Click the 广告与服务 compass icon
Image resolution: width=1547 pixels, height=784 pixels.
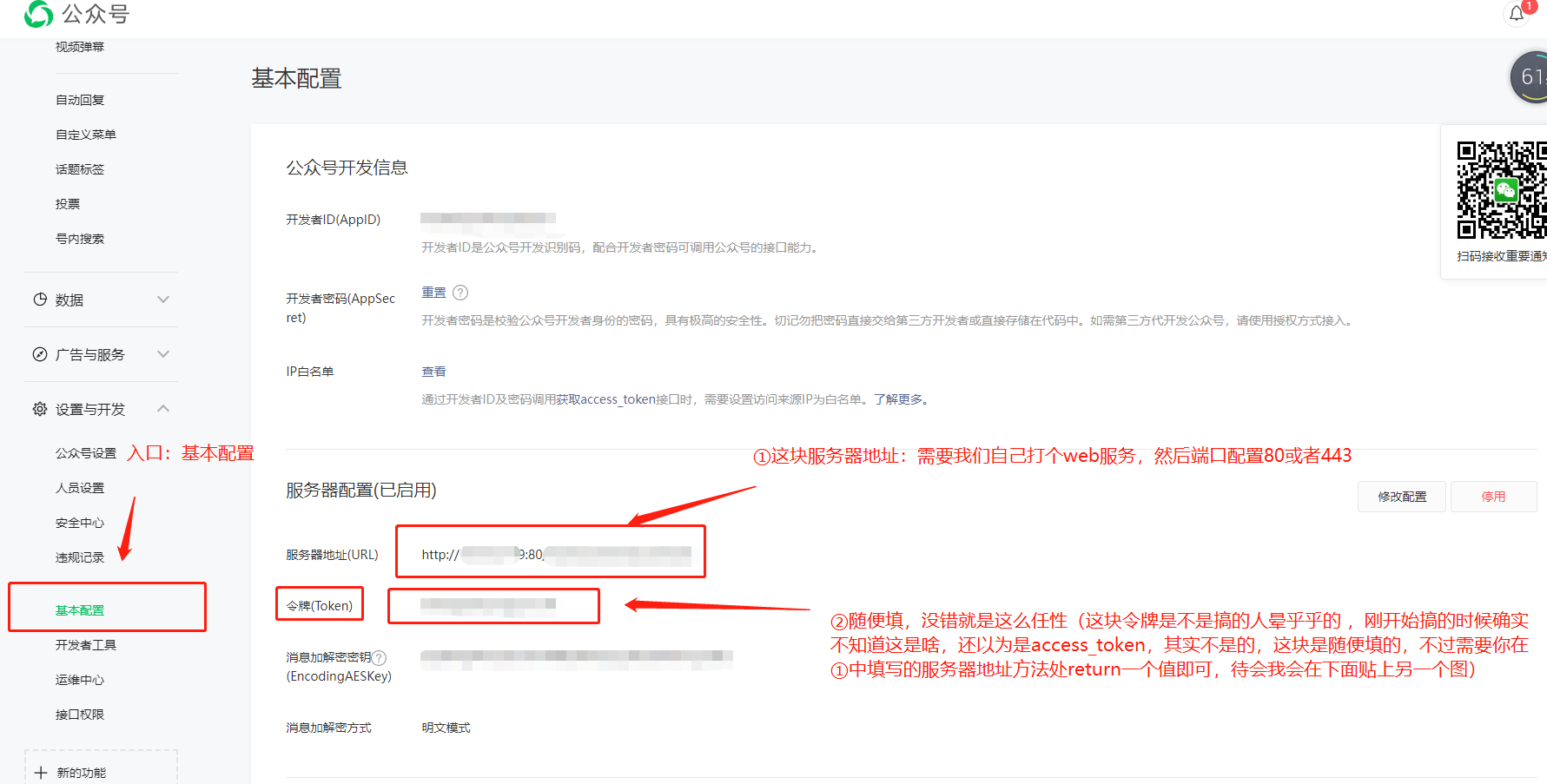(40, 354)
